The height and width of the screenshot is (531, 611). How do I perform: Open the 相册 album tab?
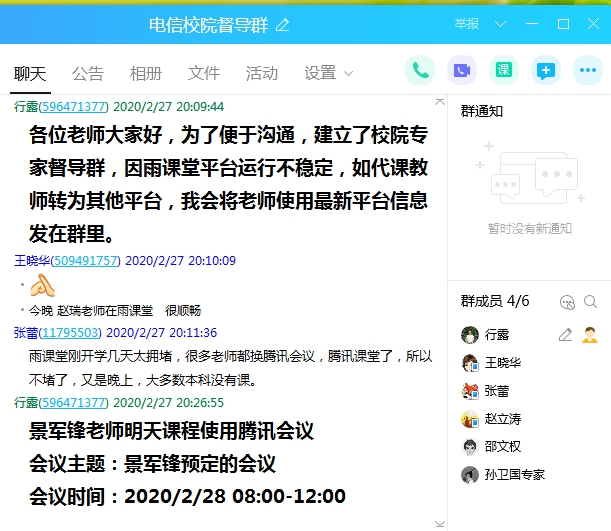[146, 74]
